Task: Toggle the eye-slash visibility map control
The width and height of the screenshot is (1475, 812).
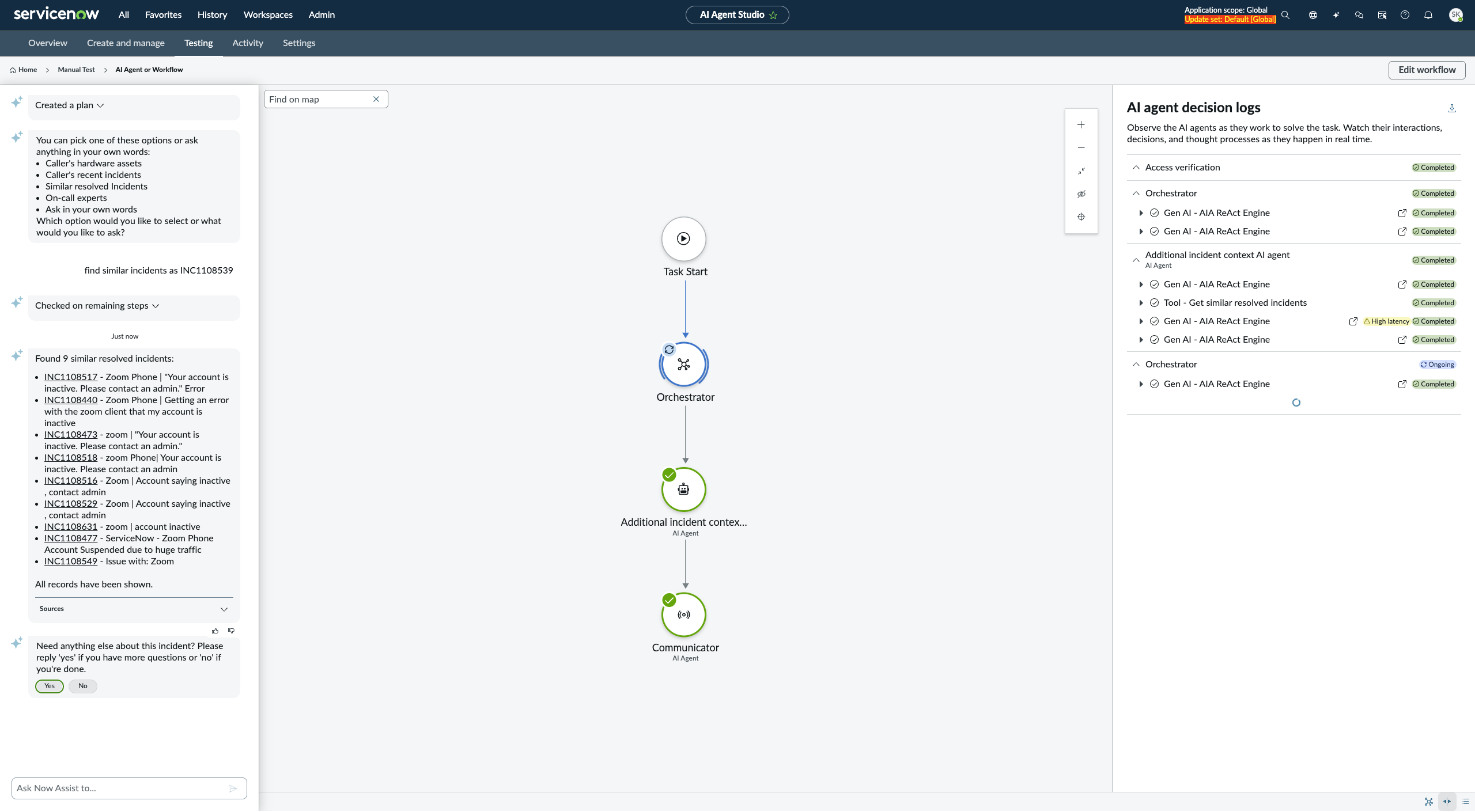Action: click(1081, 194)
